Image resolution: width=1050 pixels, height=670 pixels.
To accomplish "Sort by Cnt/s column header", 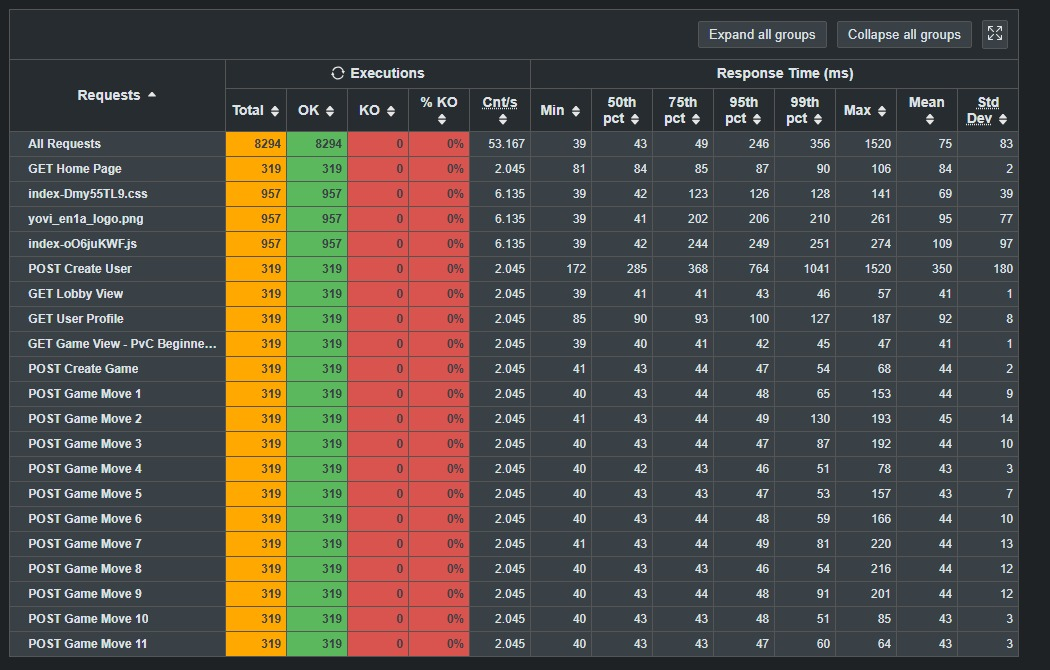I will tap(500, 110).
